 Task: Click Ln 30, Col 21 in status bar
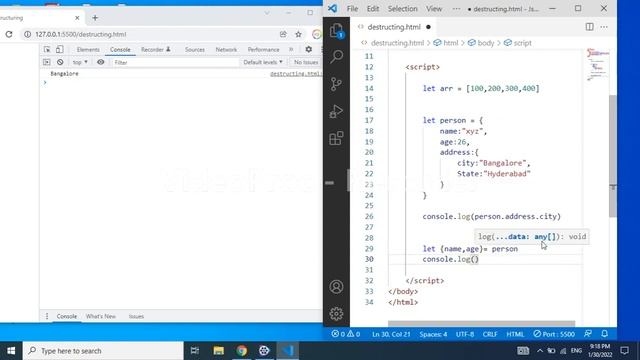pos(391,334)
